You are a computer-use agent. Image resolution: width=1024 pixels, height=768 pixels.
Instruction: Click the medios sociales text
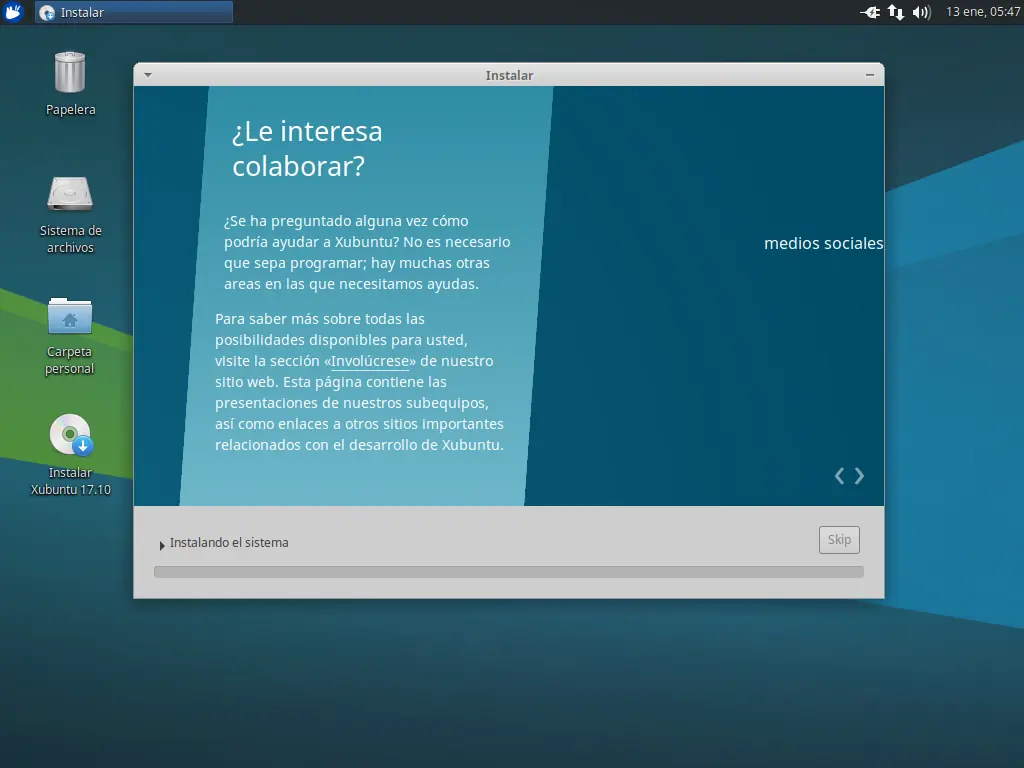pyautogui.click(x=824, y=244)
